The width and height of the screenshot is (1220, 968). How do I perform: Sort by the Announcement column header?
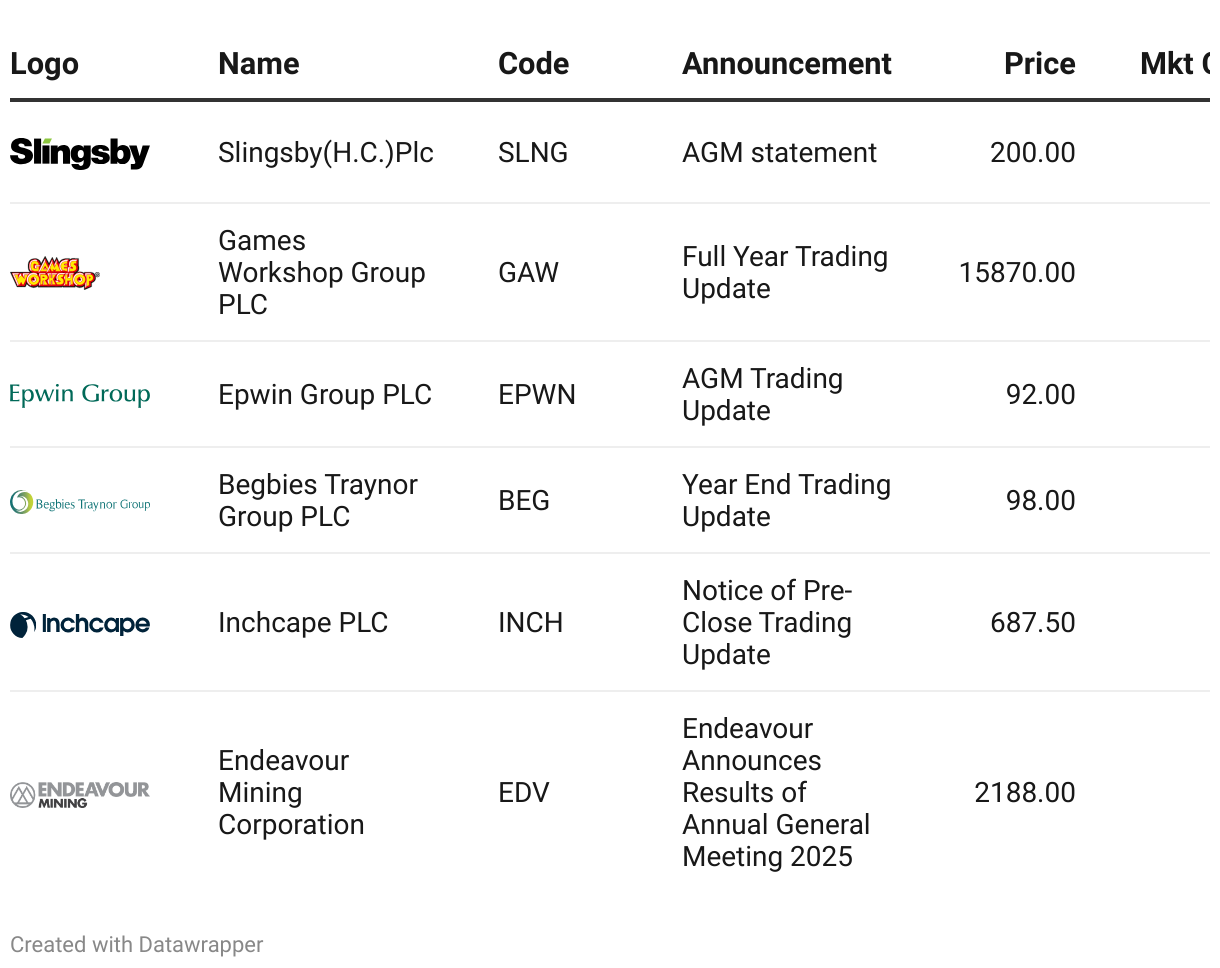786,64
